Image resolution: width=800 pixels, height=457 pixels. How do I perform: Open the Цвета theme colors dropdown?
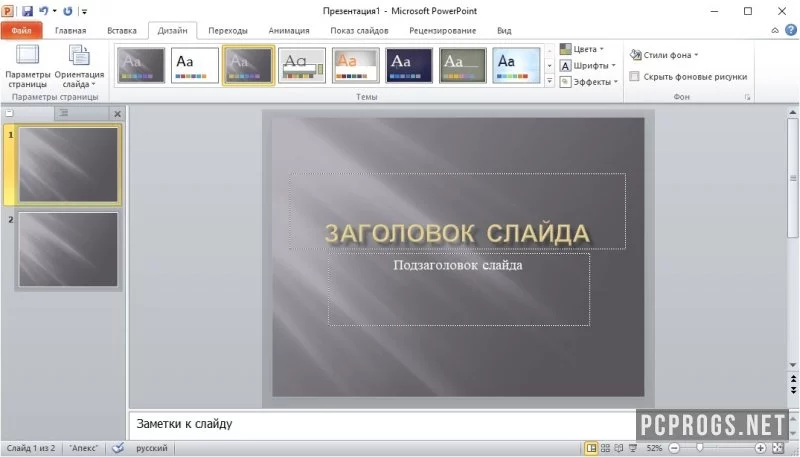tap(582, 49)
